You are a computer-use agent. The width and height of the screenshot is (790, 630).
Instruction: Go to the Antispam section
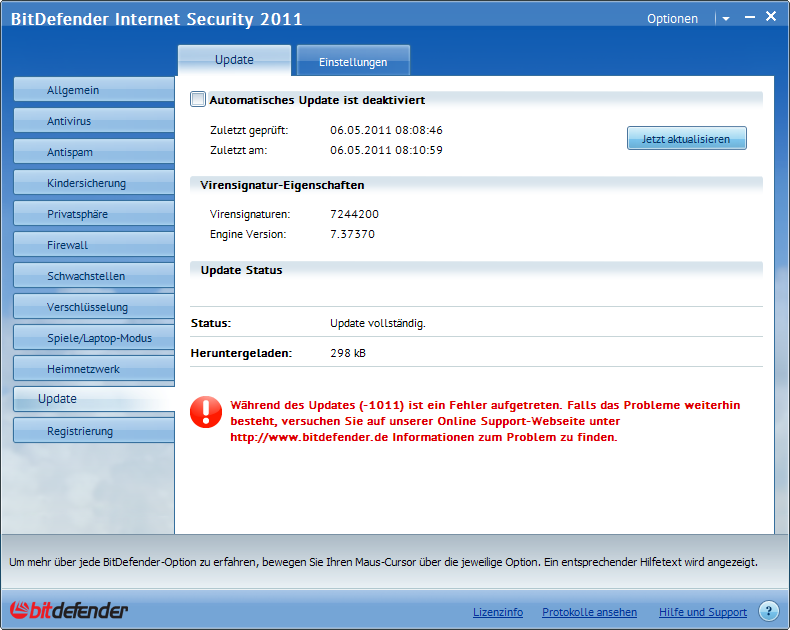click(x=94, y=152)
